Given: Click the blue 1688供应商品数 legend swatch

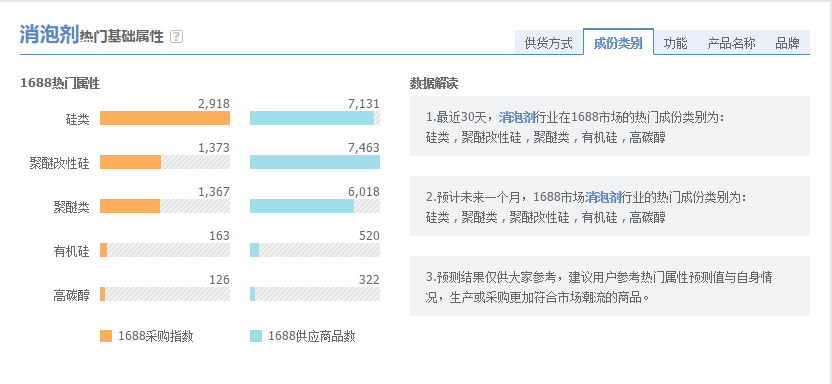Looking at the screenshot, I should coord(256,336).
